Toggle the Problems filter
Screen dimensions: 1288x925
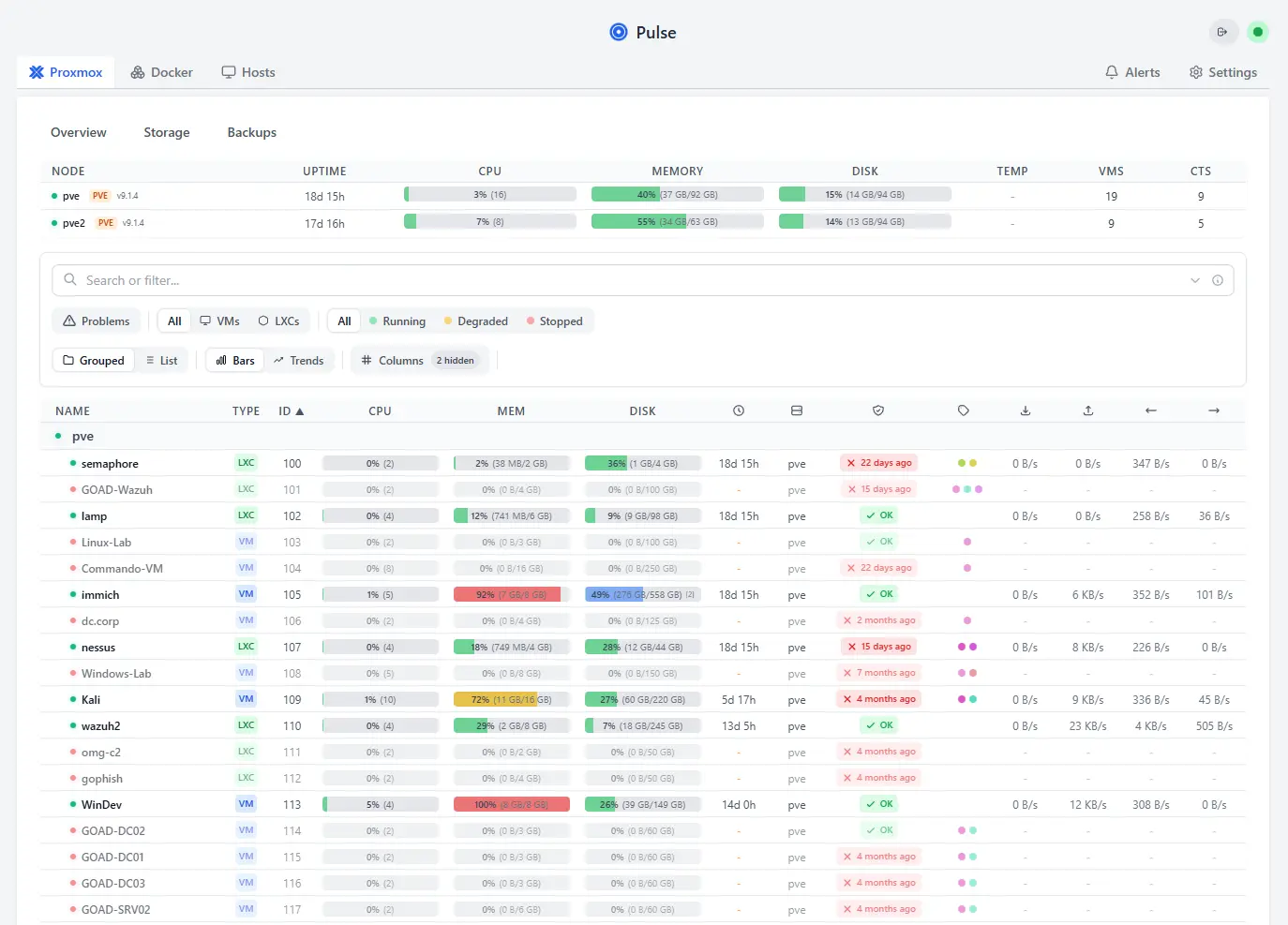(97, 321)
